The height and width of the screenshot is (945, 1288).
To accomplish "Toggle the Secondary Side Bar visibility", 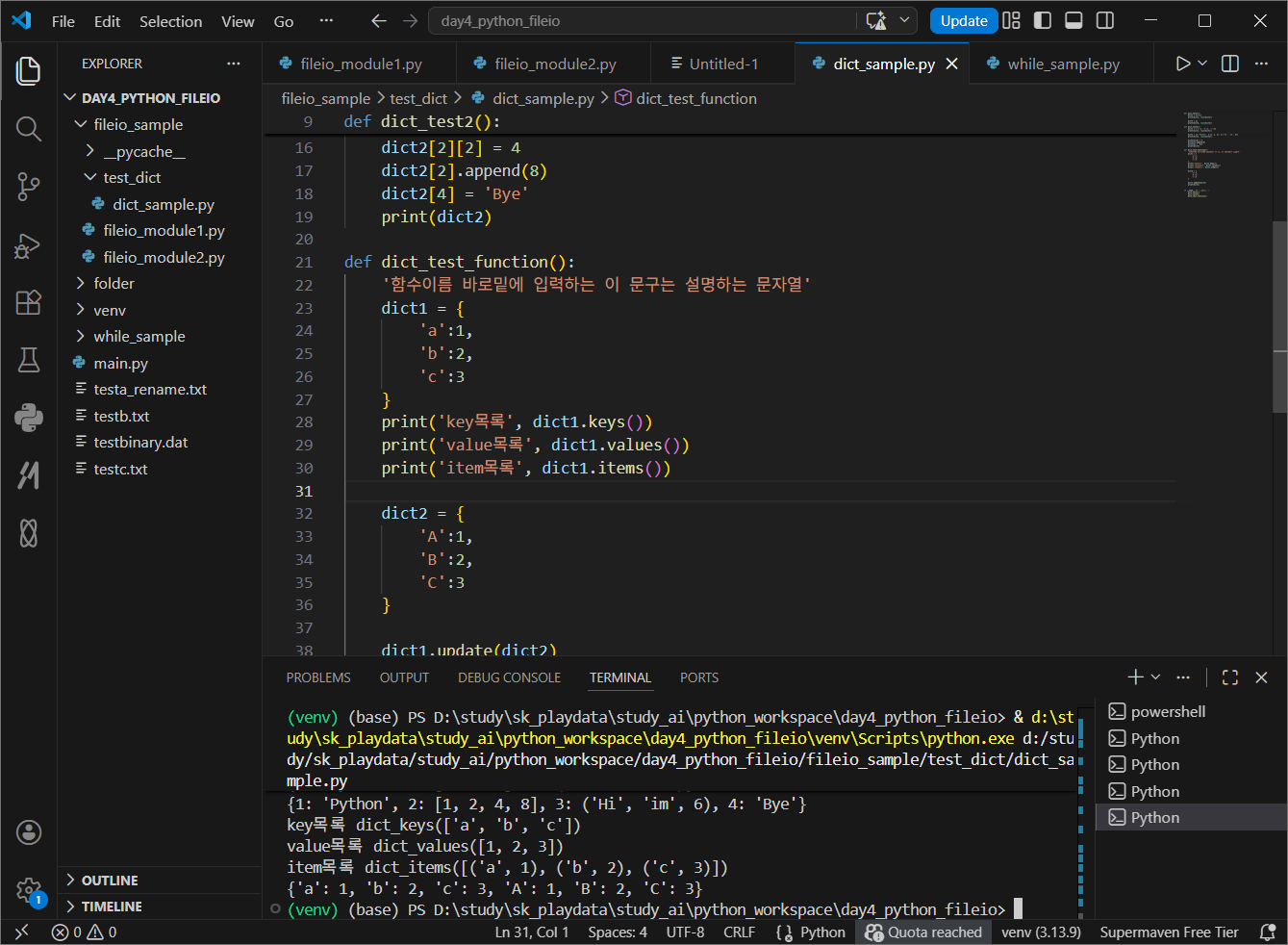I will pyautogui.click(x=1106, y=20).
